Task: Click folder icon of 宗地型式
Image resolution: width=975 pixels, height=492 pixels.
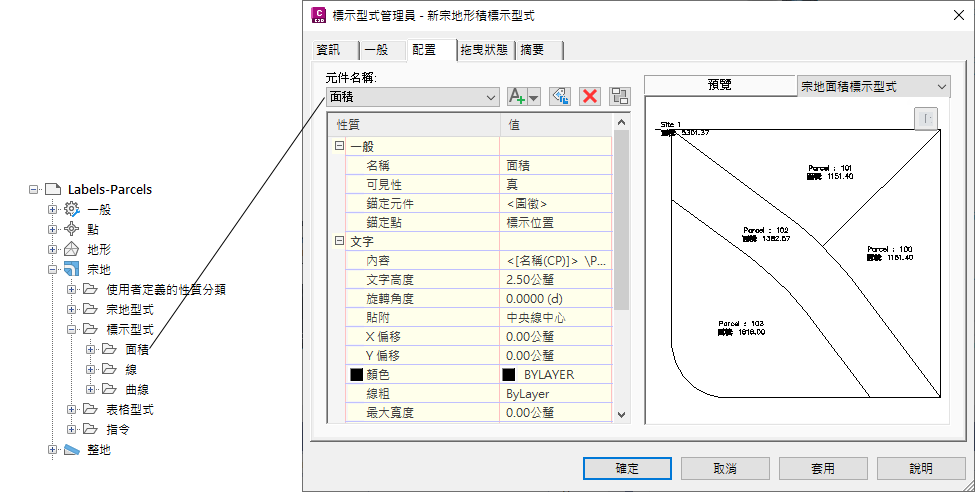Action: point(91,309)
